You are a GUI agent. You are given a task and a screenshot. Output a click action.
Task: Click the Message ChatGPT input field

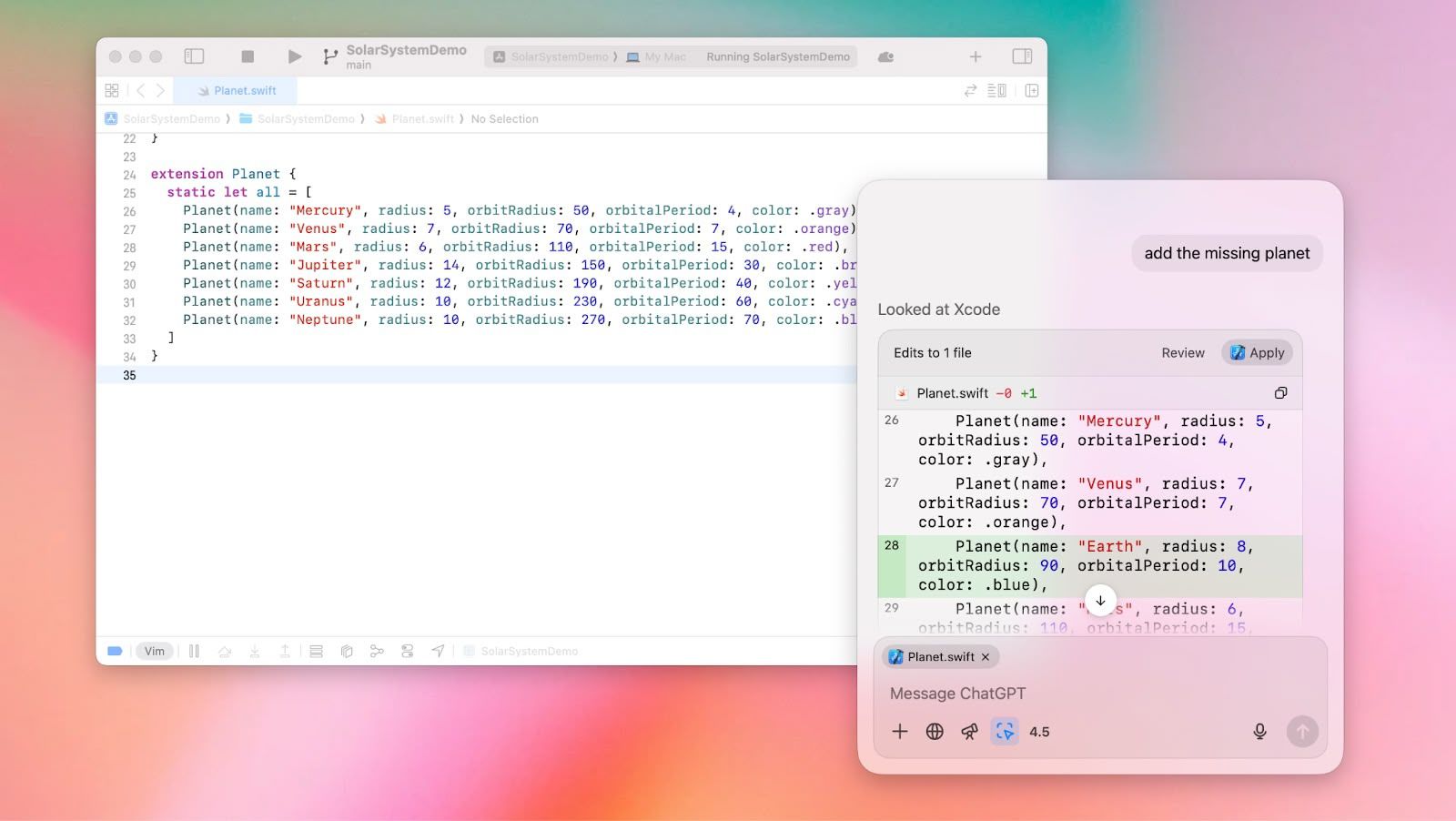[x=1001, y=693]
